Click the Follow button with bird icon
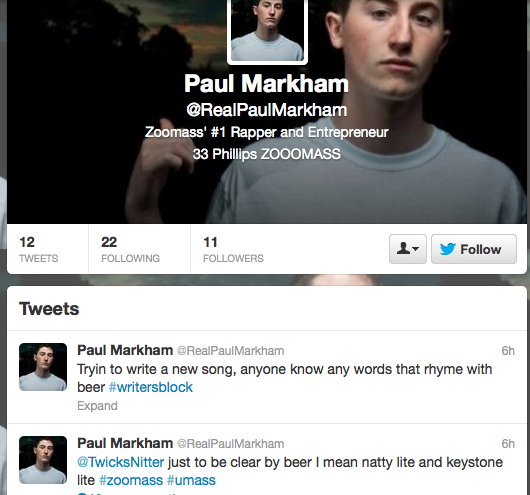Viewport: 530px width, 495px height. [x=474, y=249]
